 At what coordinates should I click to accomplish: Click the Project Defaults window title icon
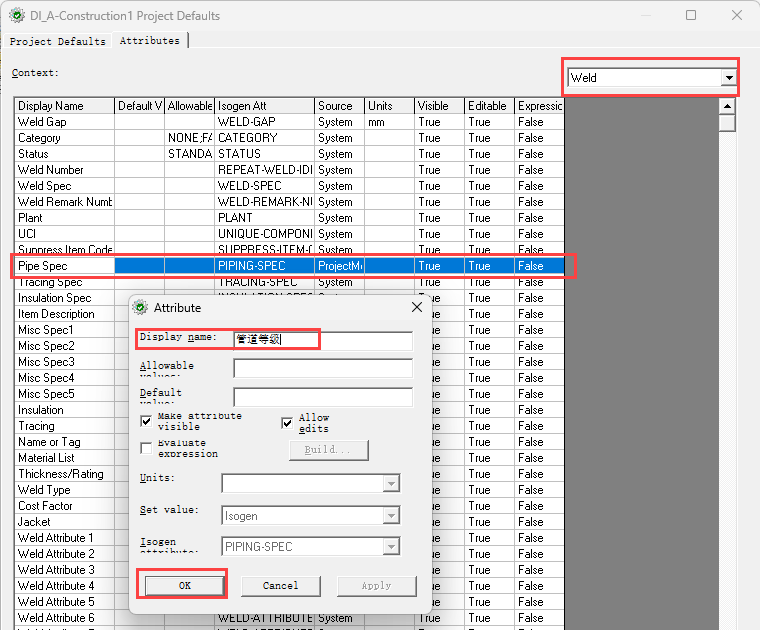16,16
